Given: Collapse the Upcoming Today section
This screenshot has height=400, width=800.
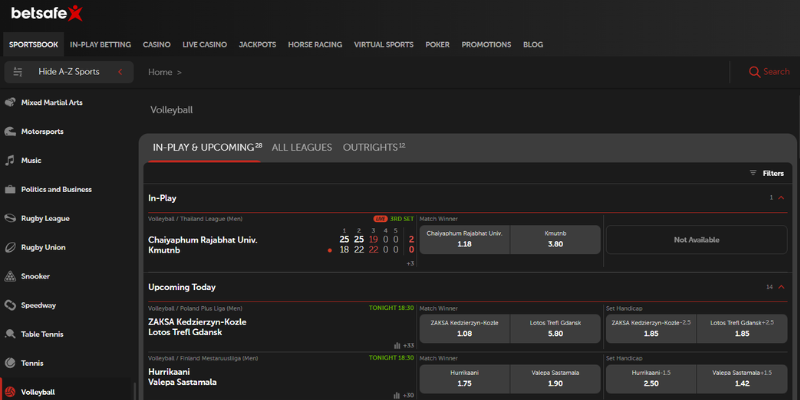Looking at the screenshot, I should [781, 287].
